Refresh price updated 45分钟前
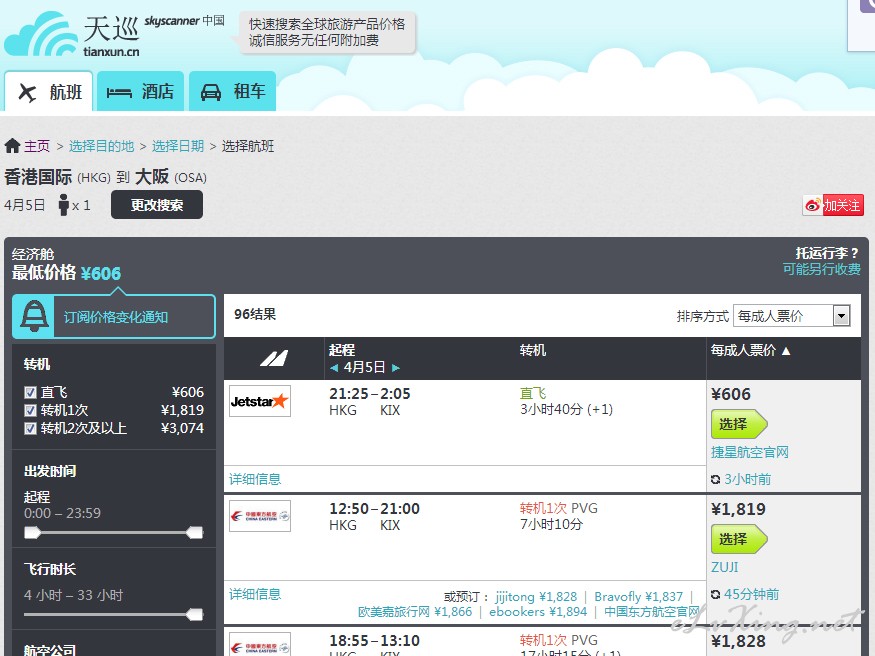The width and height of the screenshot is (875, 656). (x=715, y=595)
